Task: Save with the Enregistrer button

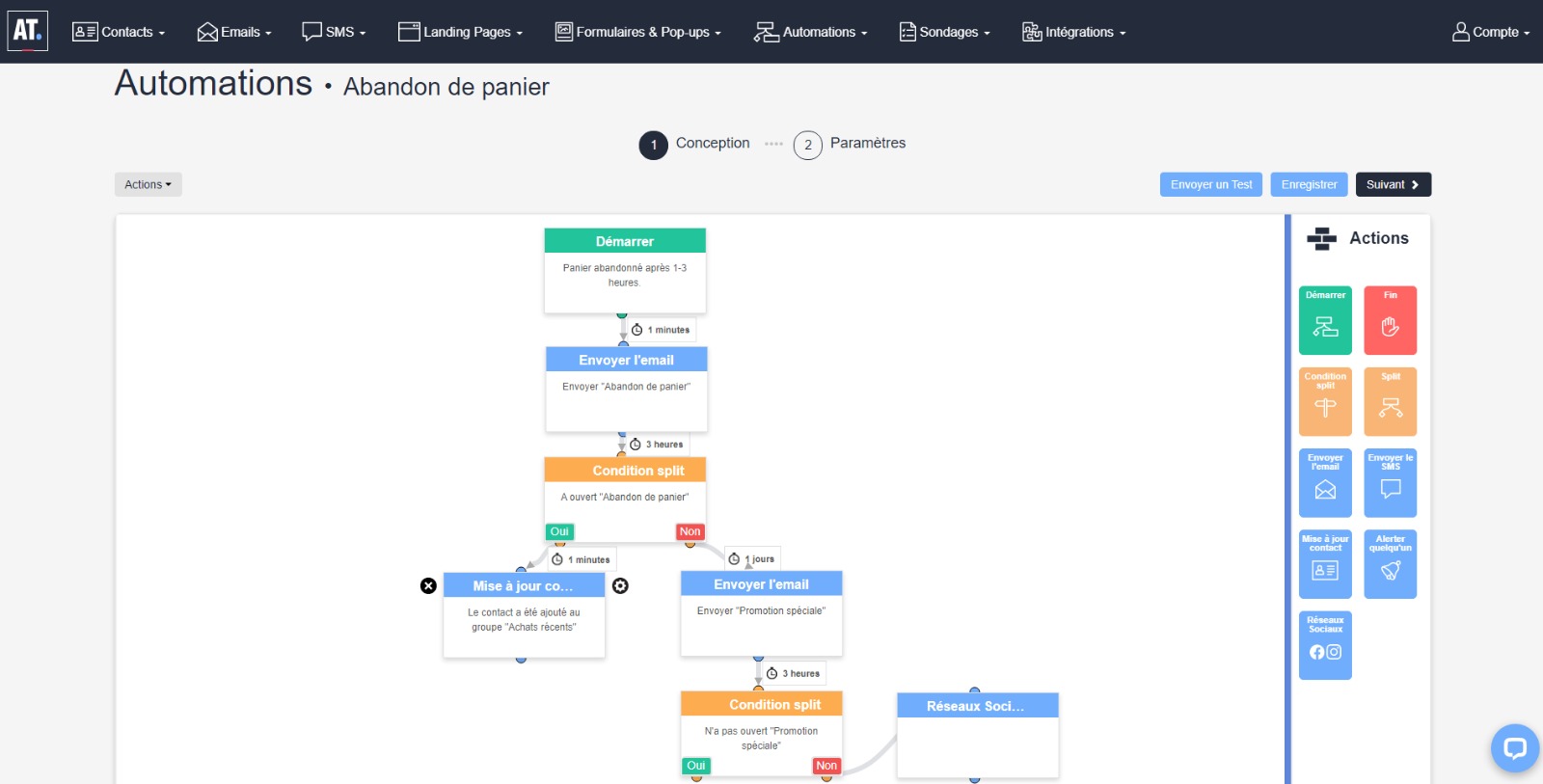Action: tap(1309, 184)
